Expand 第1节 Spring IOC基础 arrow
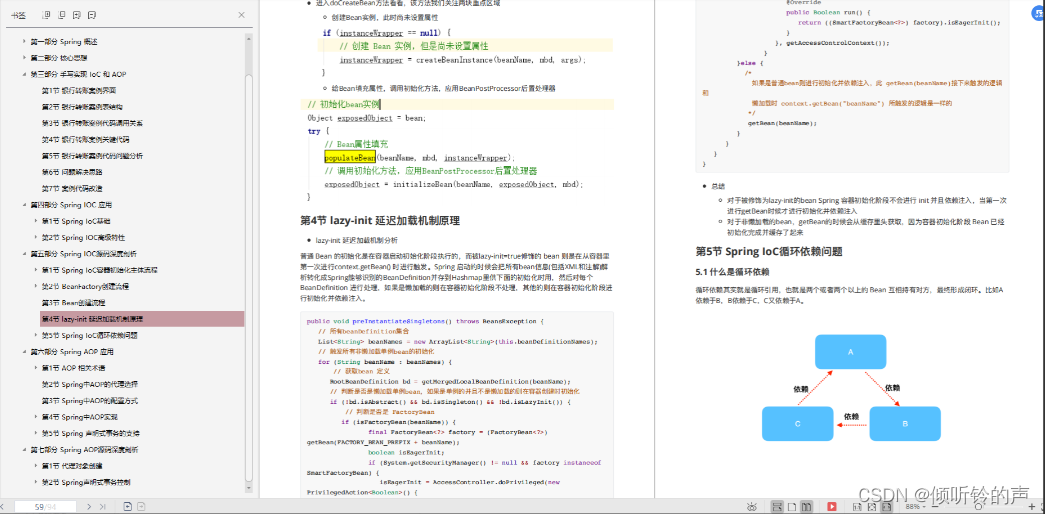This screenshot has width=1045, height=514. click(36, 221)
